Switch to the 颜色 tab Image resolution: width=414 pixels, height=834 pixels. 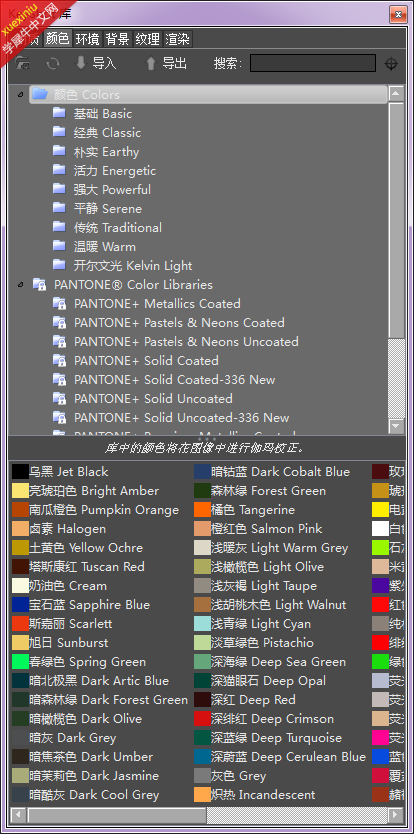(57, 39)
